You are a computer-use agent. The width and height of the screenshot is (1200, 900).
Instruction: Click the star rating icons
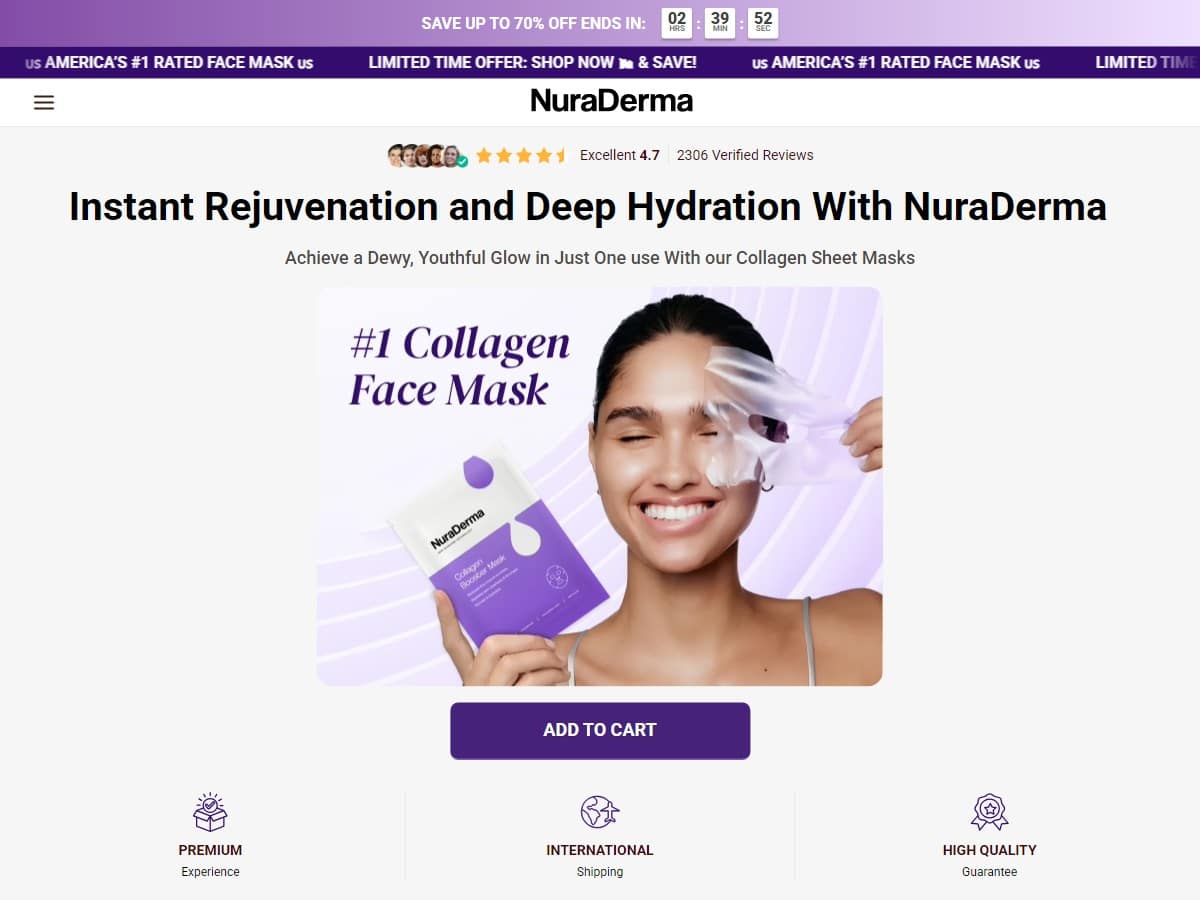(x=522, y=155)
